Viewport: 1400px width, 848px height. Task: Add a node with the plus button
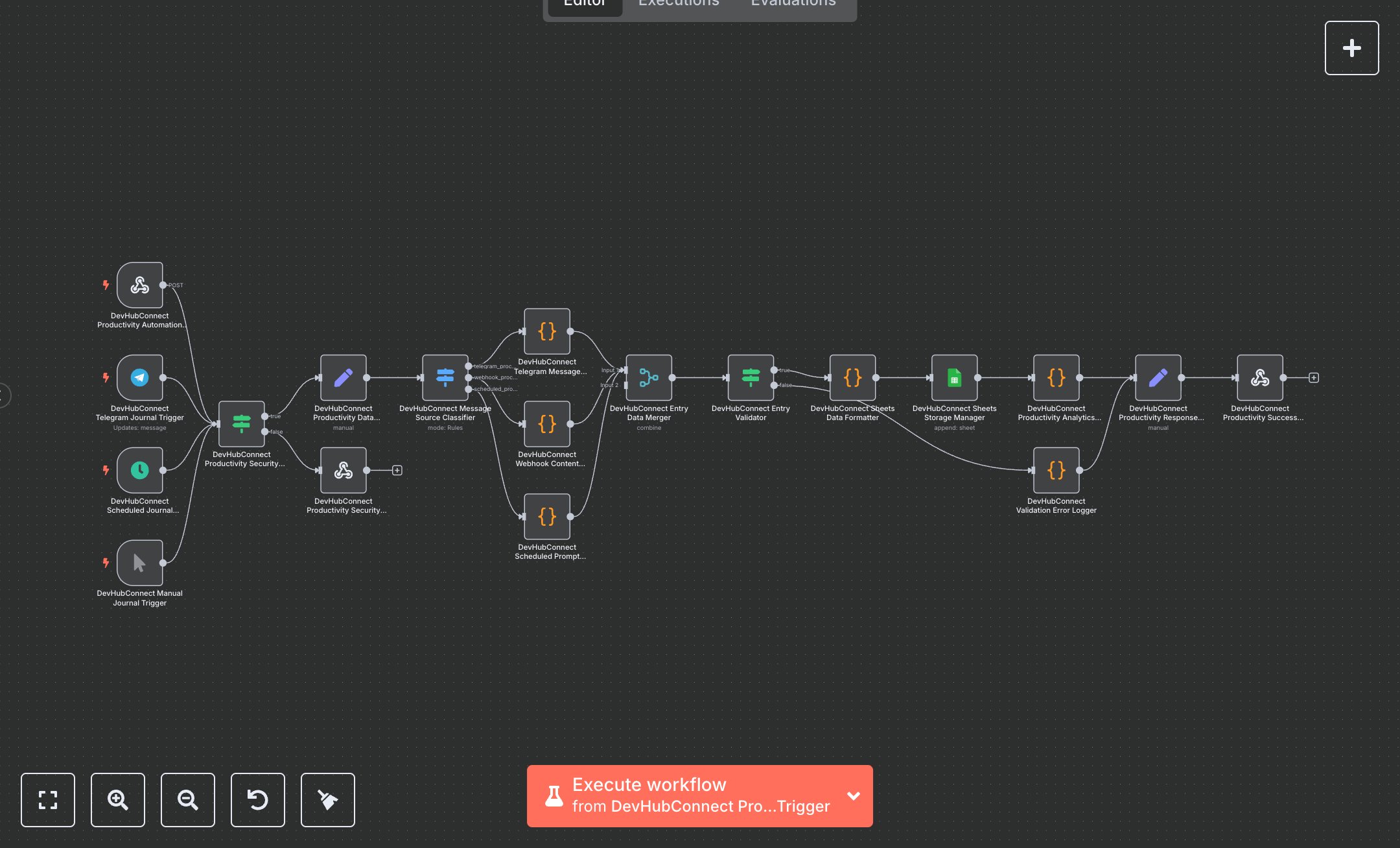click(1351, 48)
